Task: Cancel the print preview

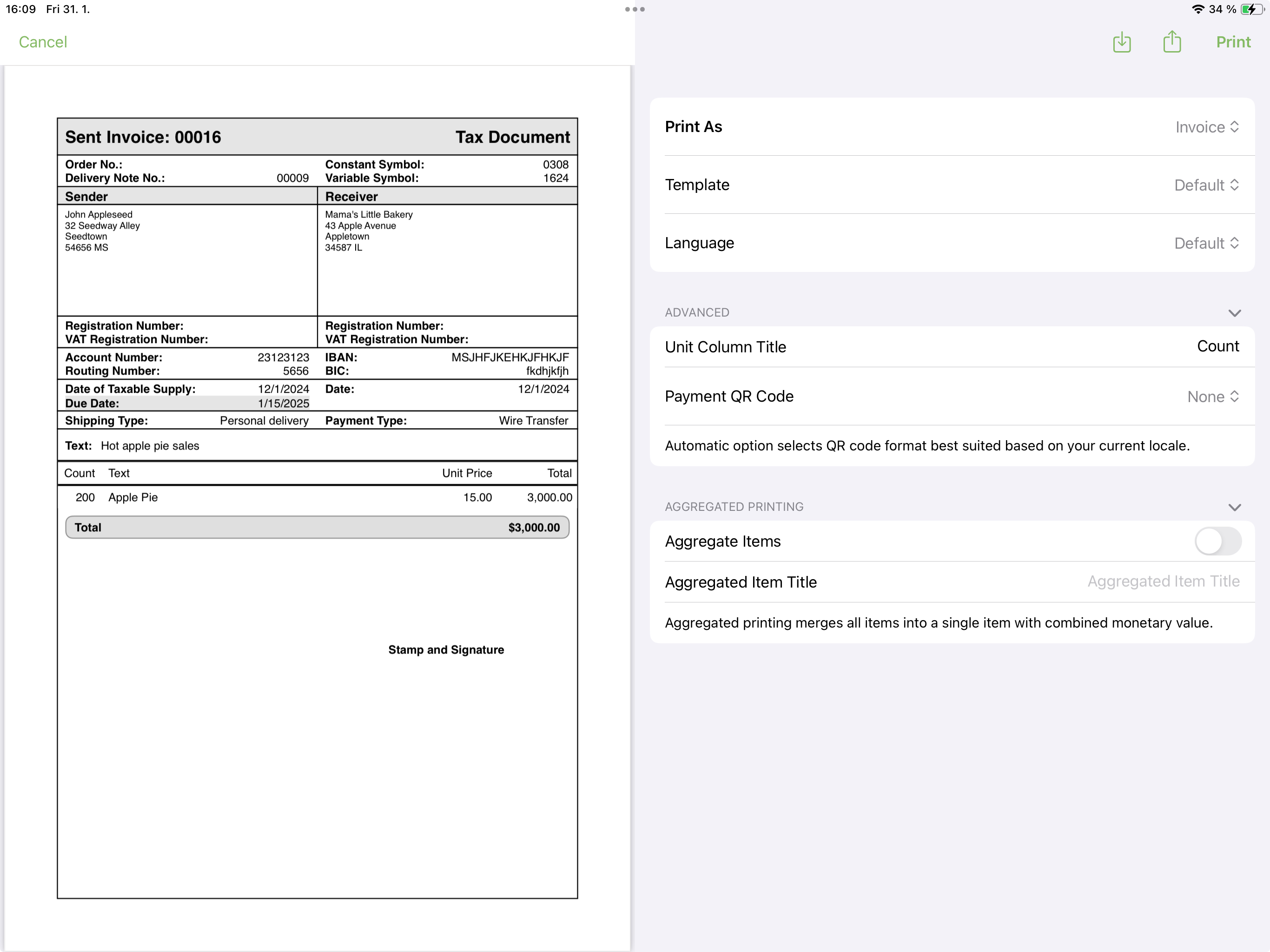Action: pos(43,42)
